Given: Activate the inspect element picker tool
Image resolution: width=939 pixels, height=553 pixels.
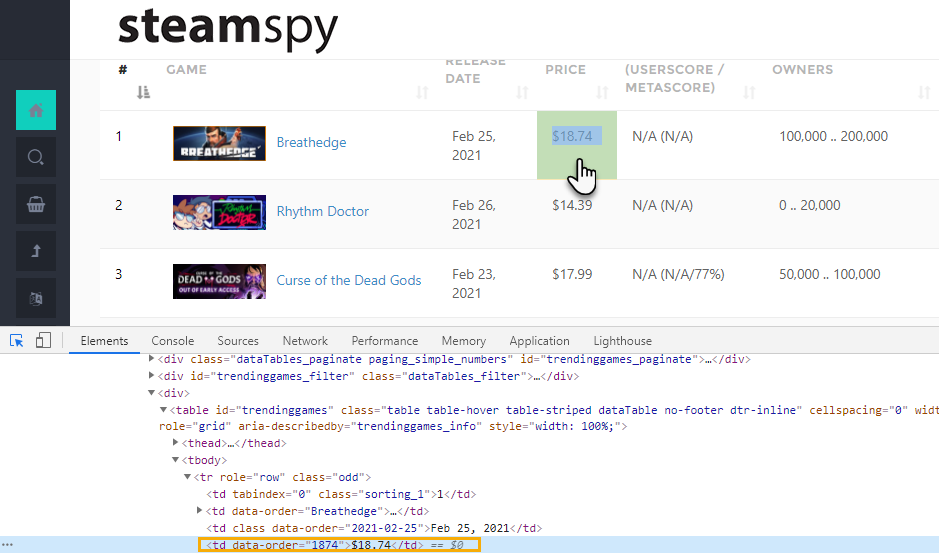Looking at the screenshot, I should coord(17,341).
